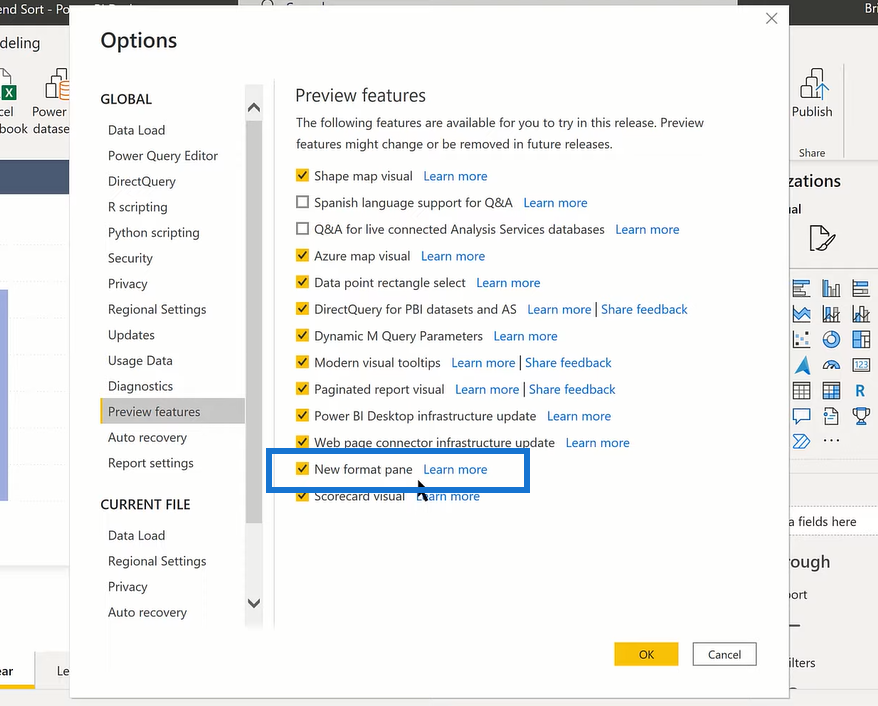Select the trophy scorecard visual icon
Viewport: 878px width, 706px height.
click(861, 416)
